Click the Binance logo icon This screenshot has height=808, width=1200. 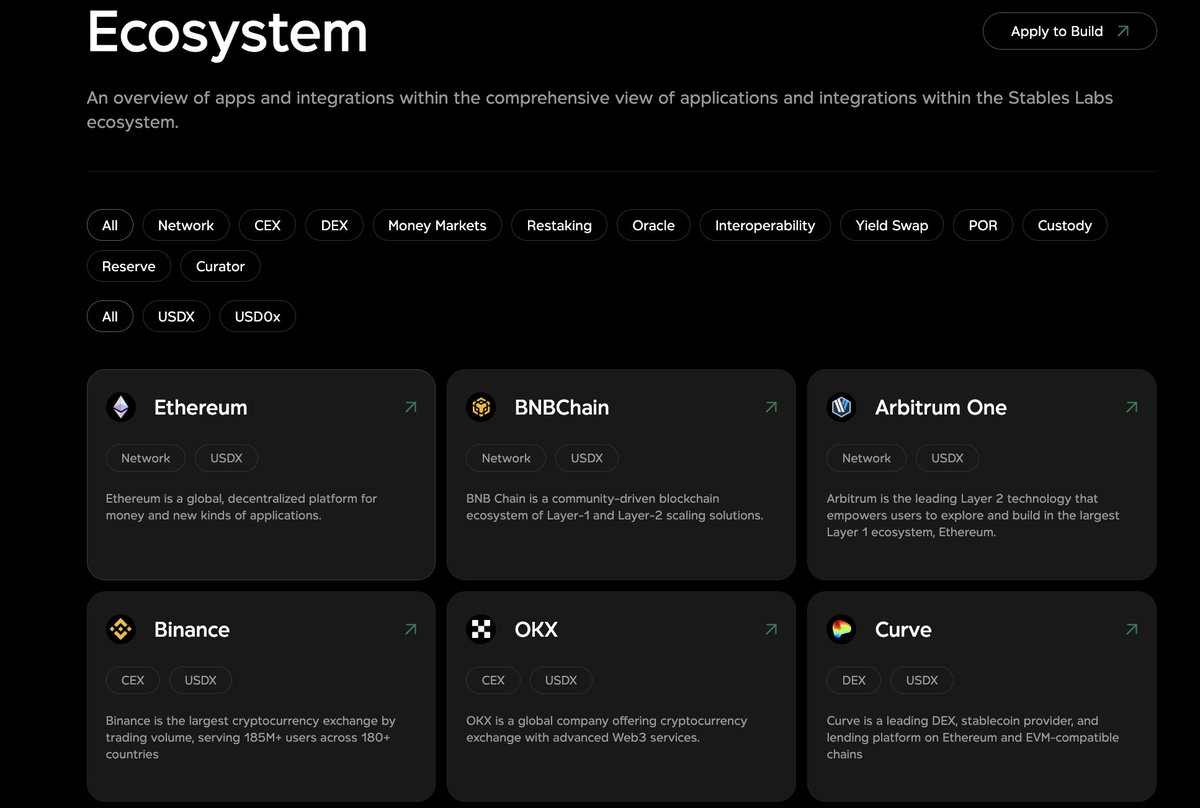pos(121,629)
